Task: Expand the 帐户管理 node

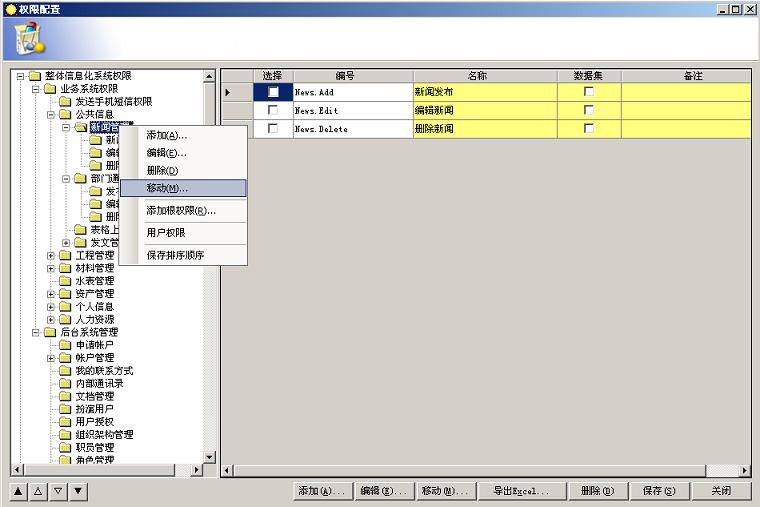Action: (x=50, y=358)
